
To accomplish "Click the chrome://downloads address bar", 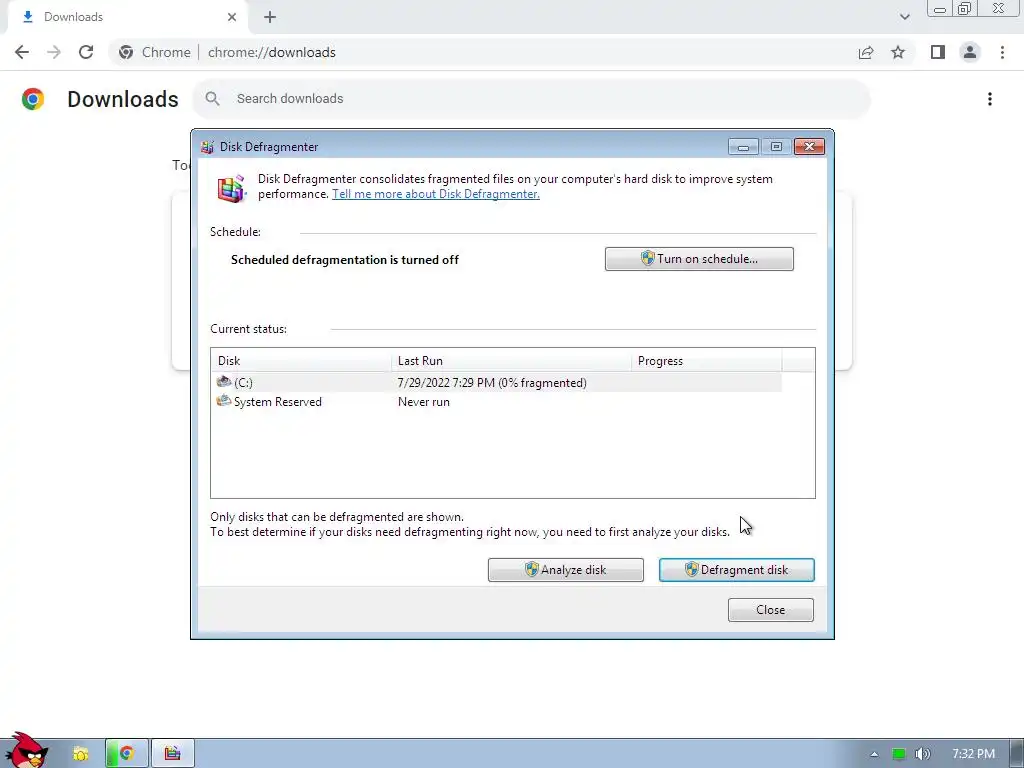I will [x=272, y=52].
